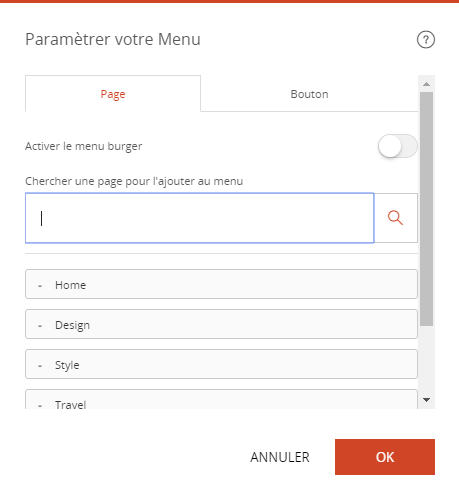Select the Design menu entry
Screen dimensions: 459x499
tap(221, 324)
